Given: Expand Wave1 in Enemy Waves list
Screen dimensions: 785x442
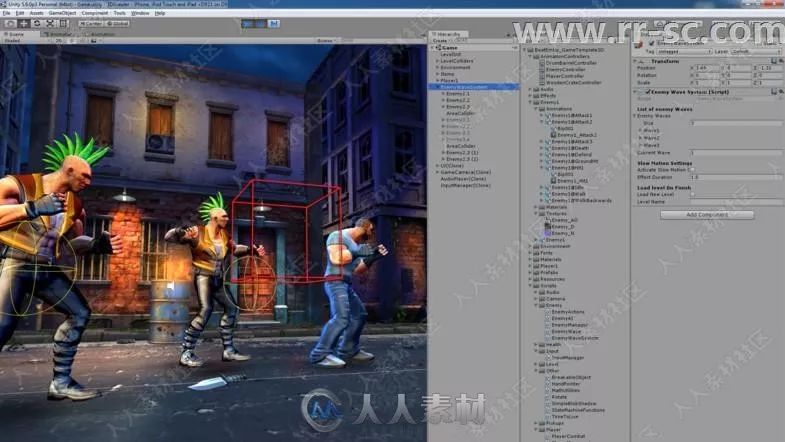Looking at the screenshot, I should point(642,130).
